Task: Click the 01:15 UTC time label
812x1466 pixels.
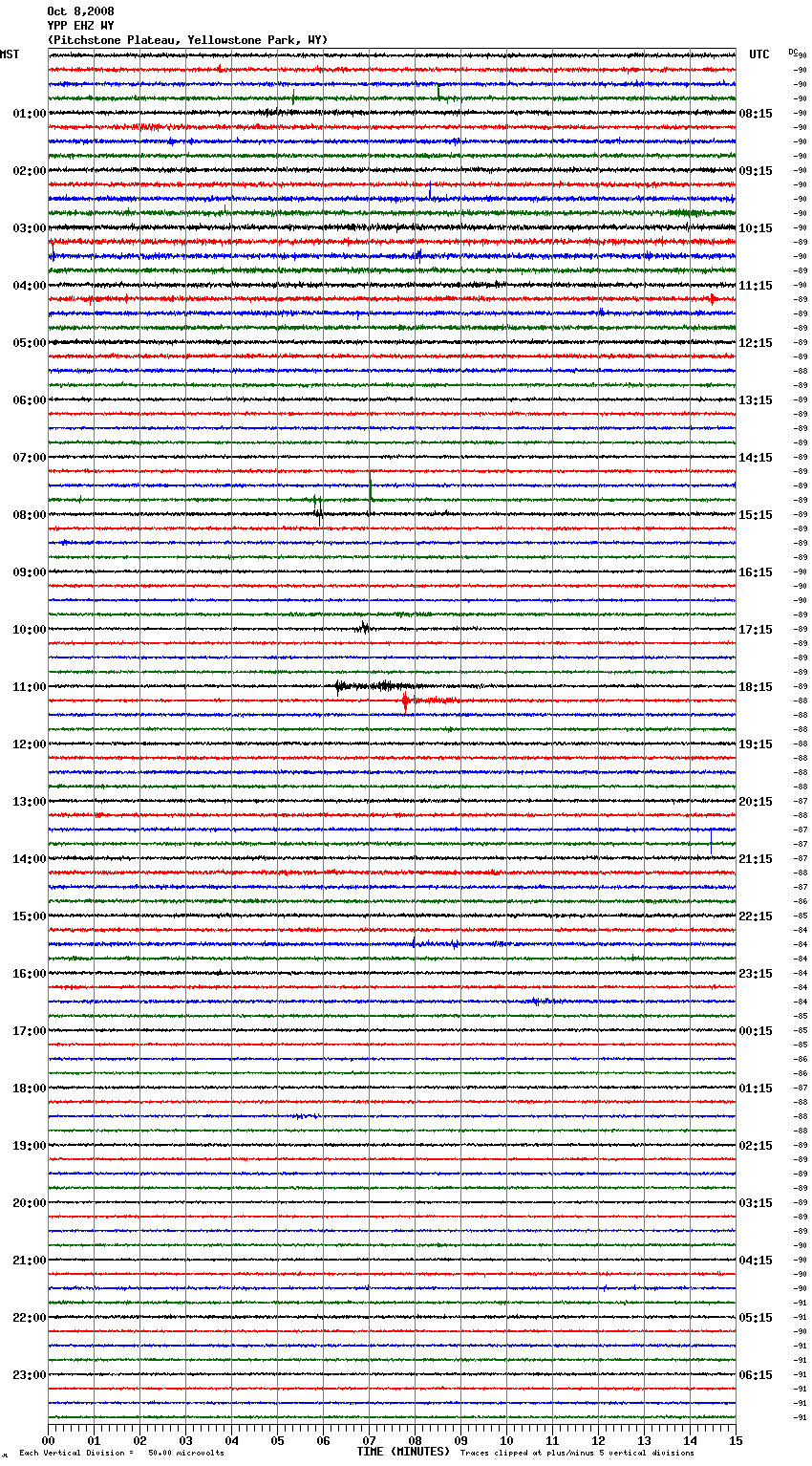Action: click(756, 1089)
